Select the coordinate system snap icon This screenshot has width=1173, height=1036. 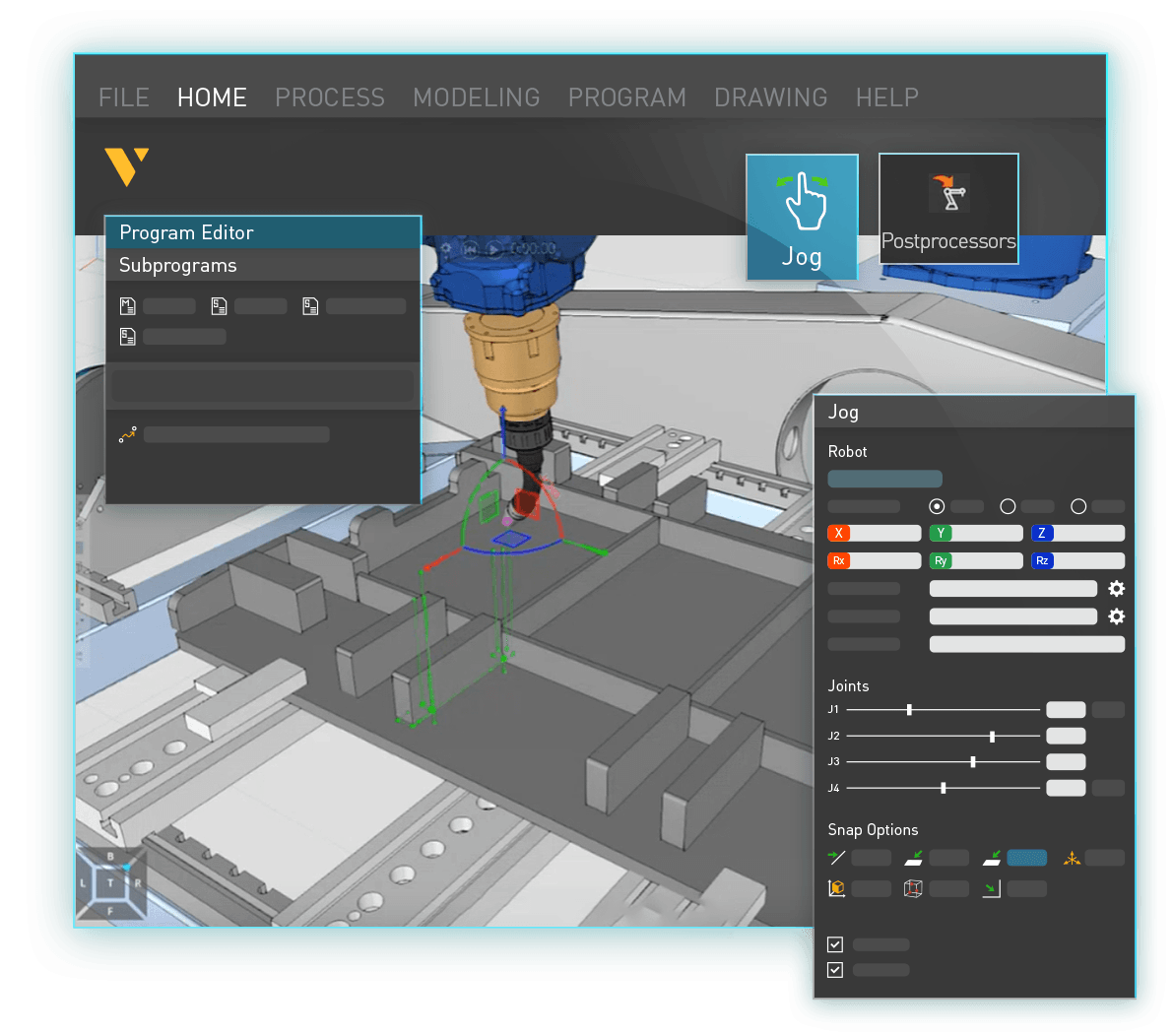[836, 887]
